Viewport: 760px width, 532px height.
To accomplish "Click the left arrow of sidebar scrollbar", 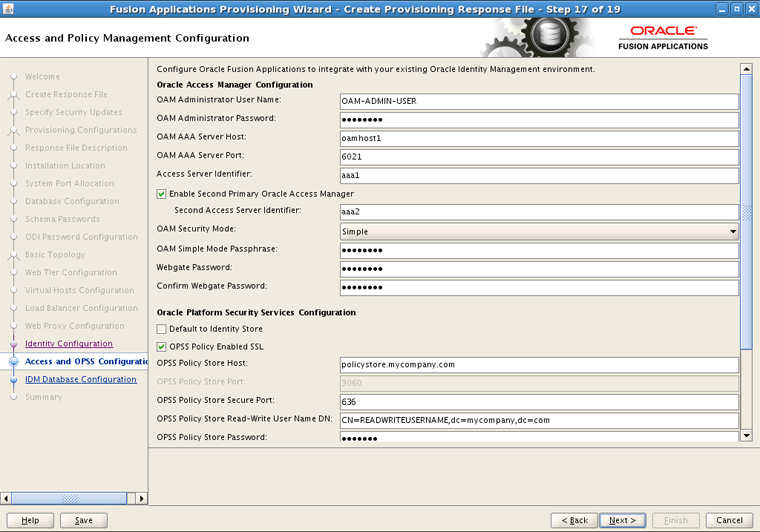I will click(6, 498).
